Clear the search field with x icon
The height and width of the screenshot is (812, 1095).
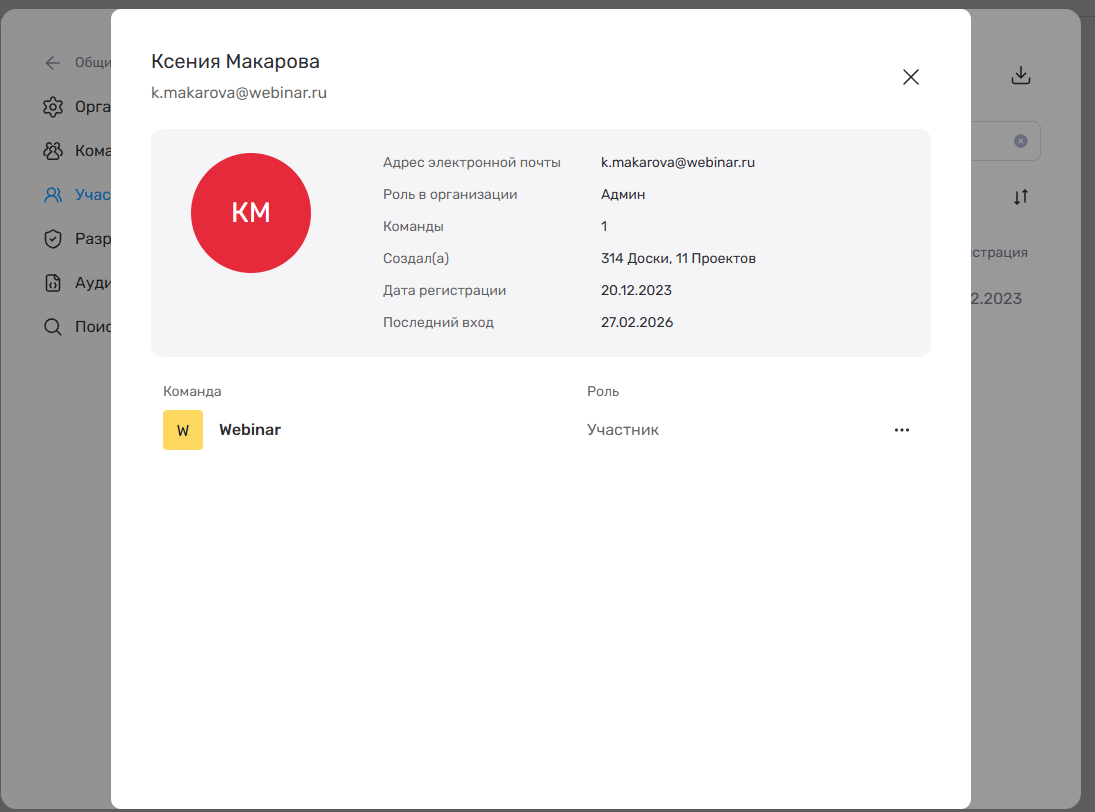click(x=1020, y=141)
